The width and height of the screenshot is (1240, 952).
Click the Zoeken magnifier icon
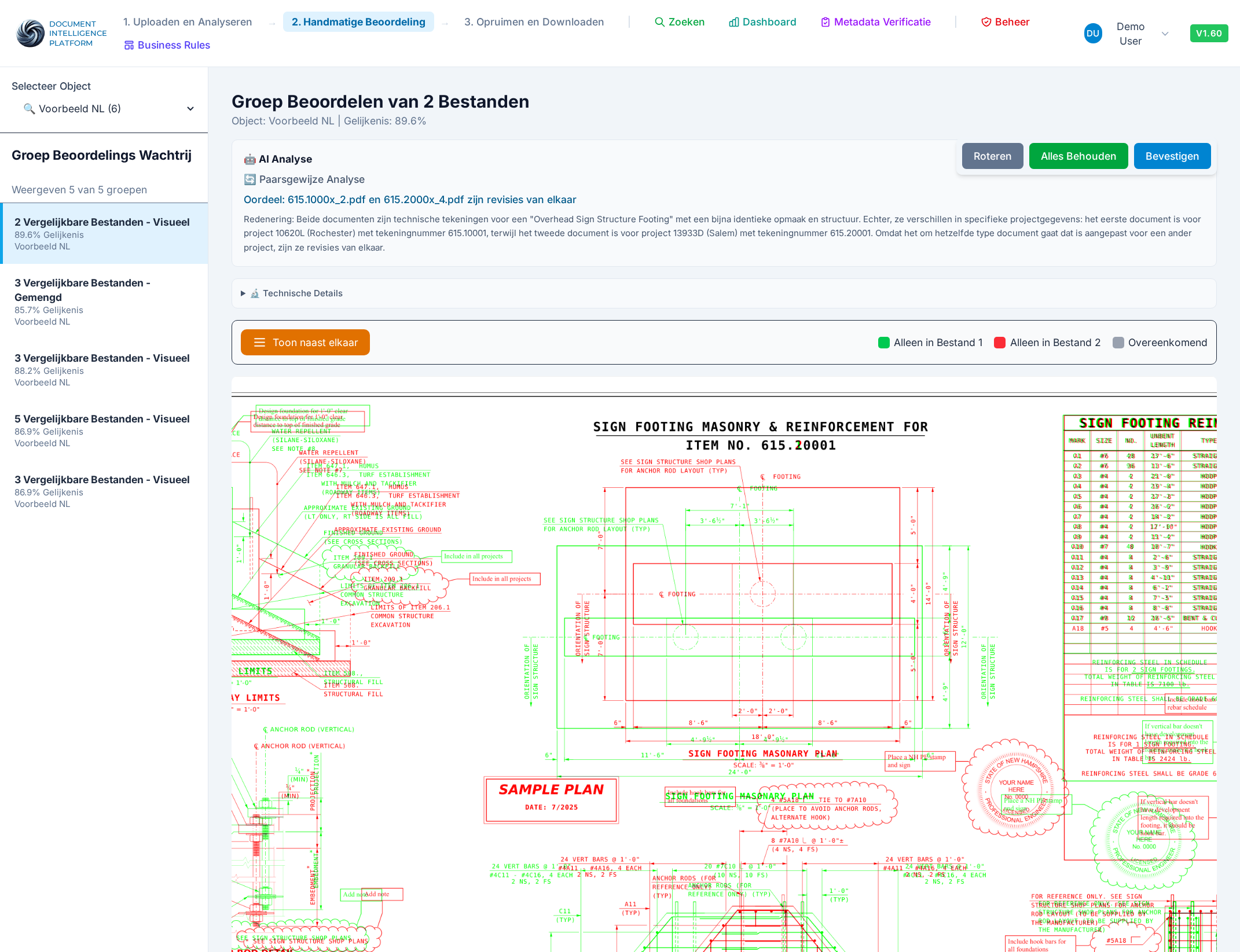659,22
